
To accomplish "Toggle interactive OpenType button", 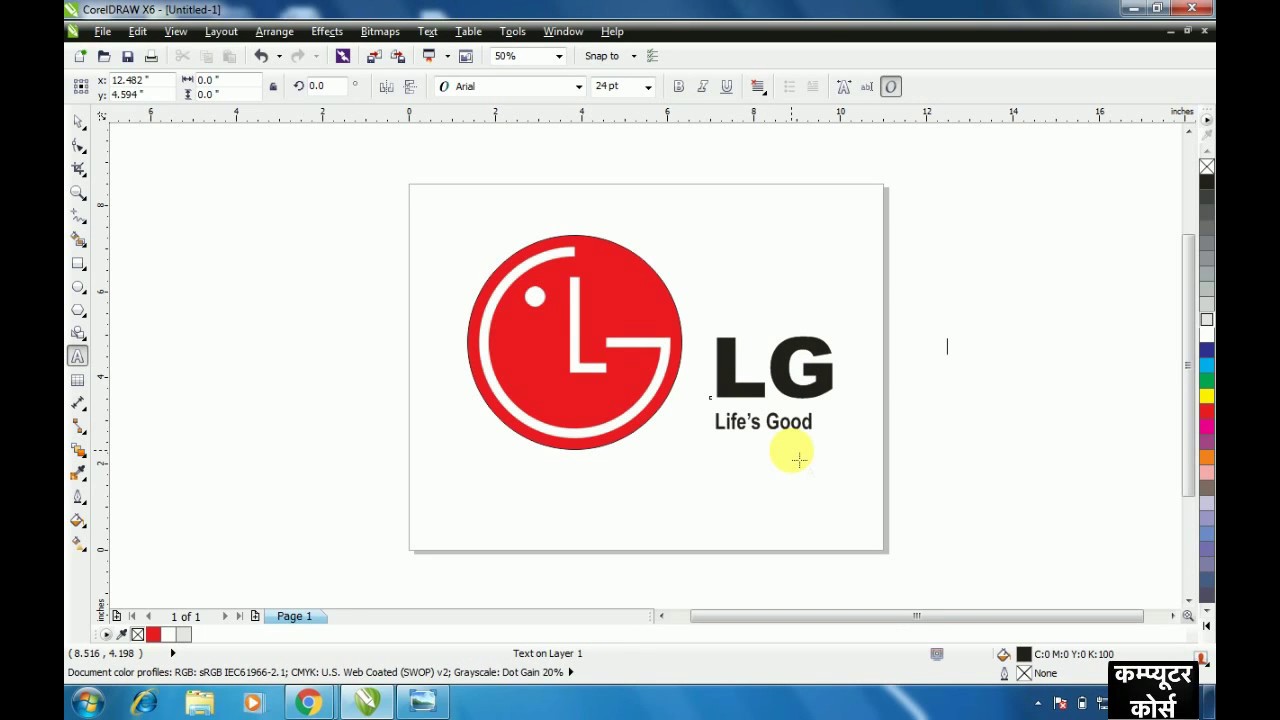I will (891, 87).
